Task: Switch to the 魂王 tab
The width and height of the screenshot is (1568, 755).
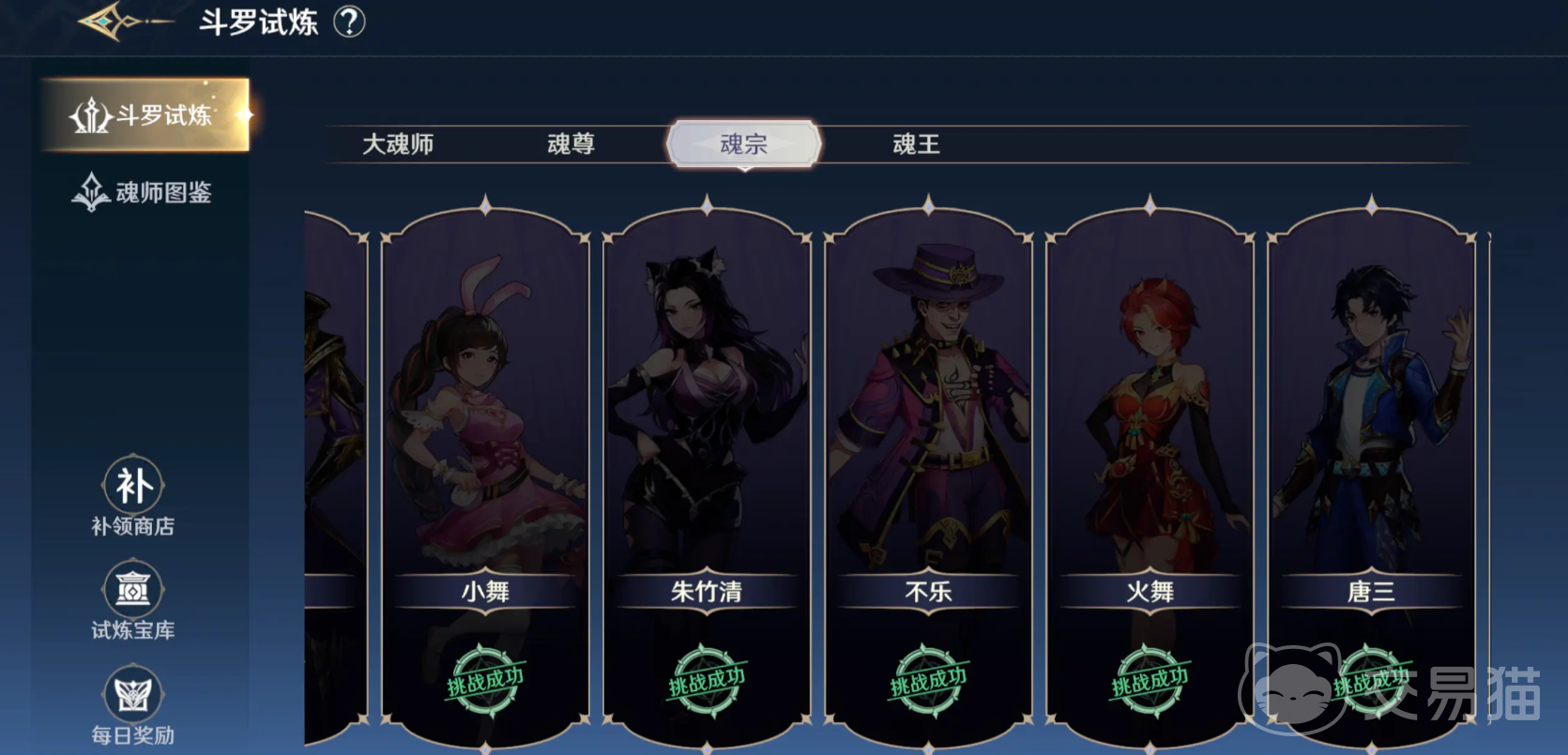Action: tap(916, 144)
